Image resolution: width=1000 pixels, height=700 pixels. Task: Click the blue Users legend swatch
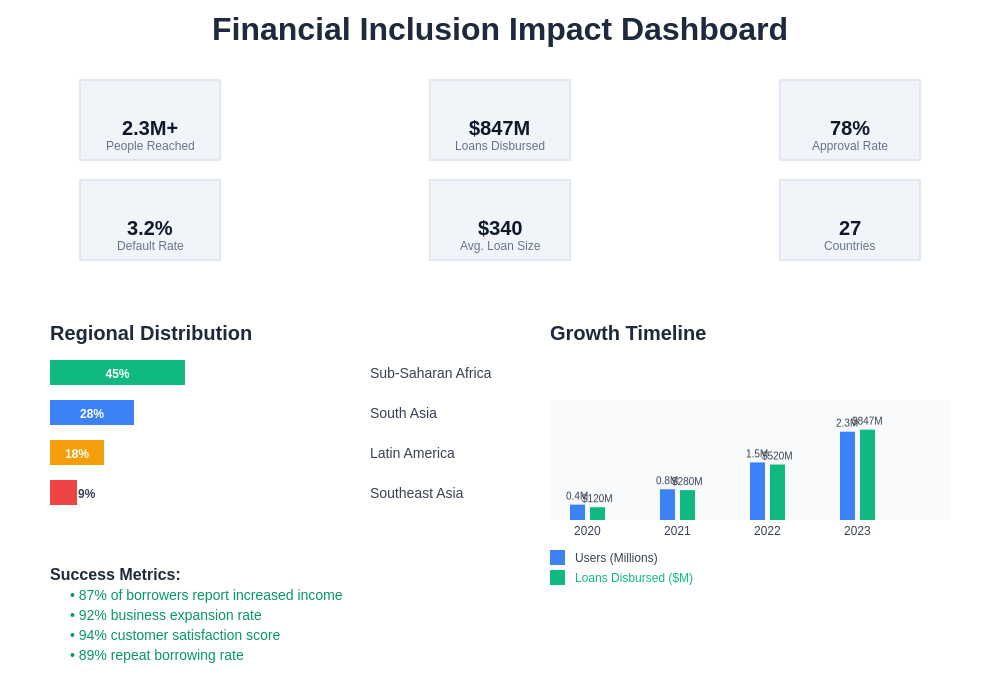(x=557, y=558)
